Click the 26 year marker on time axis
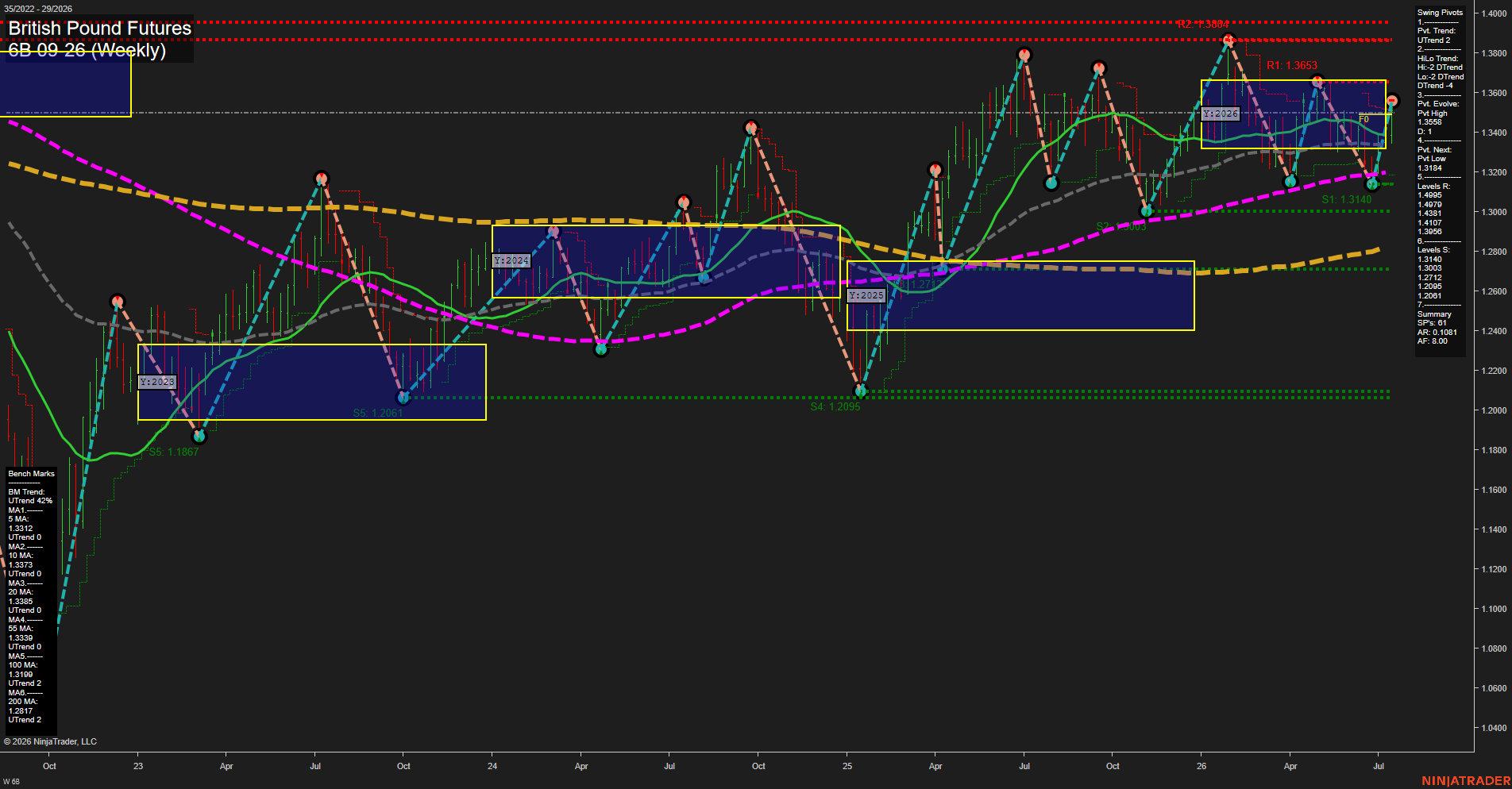The height and width of the screenshot is (789, 1512). point(1201,766)
